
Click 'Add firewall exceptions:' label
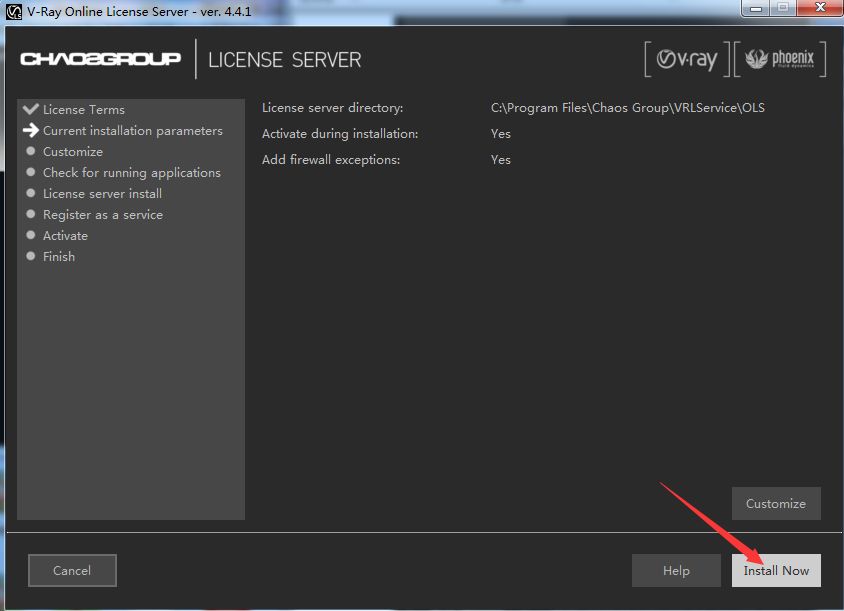click(331, 159)
